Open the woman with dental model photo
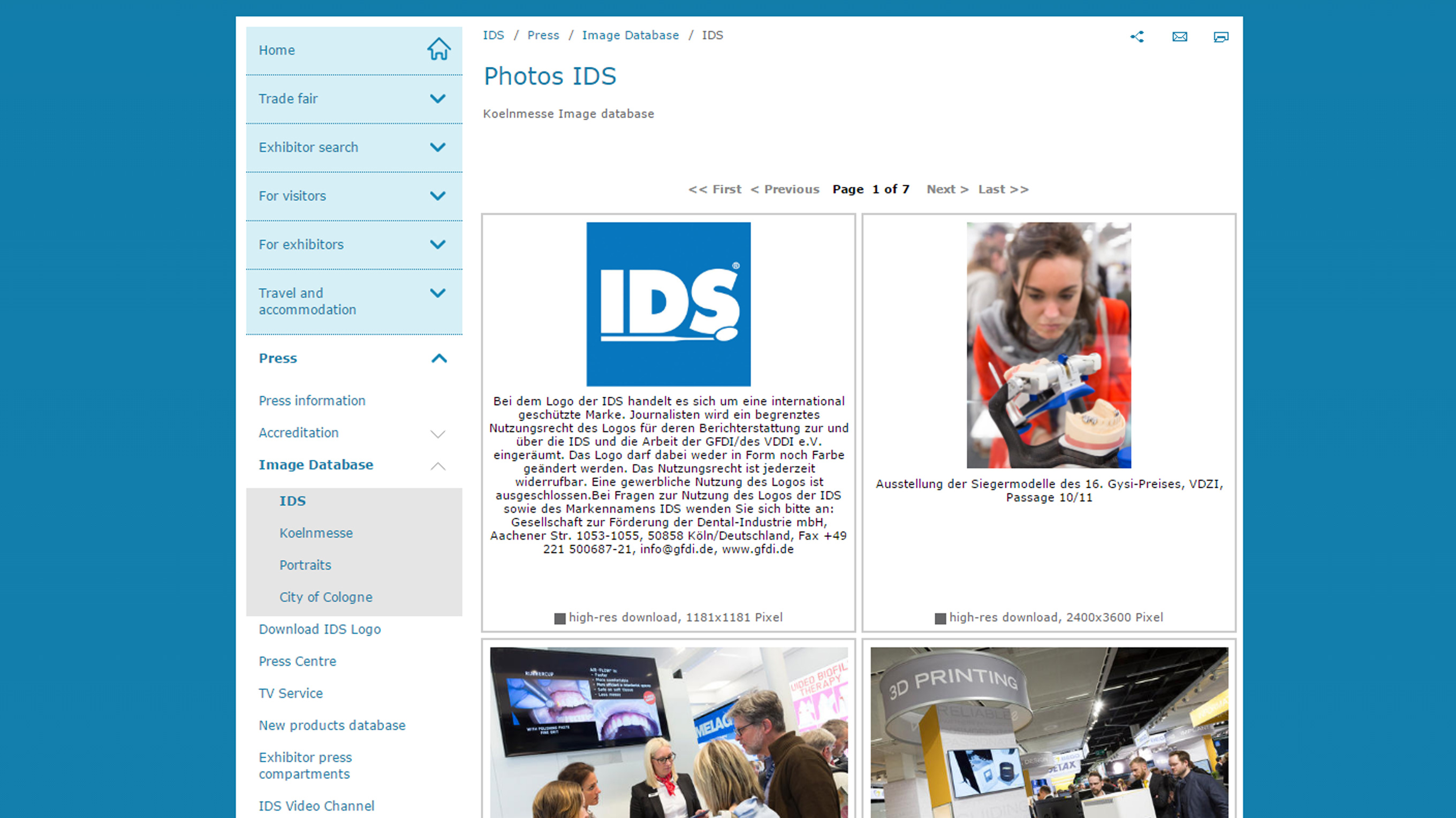Screen dimensions: 1456x818 (1049, 345)
